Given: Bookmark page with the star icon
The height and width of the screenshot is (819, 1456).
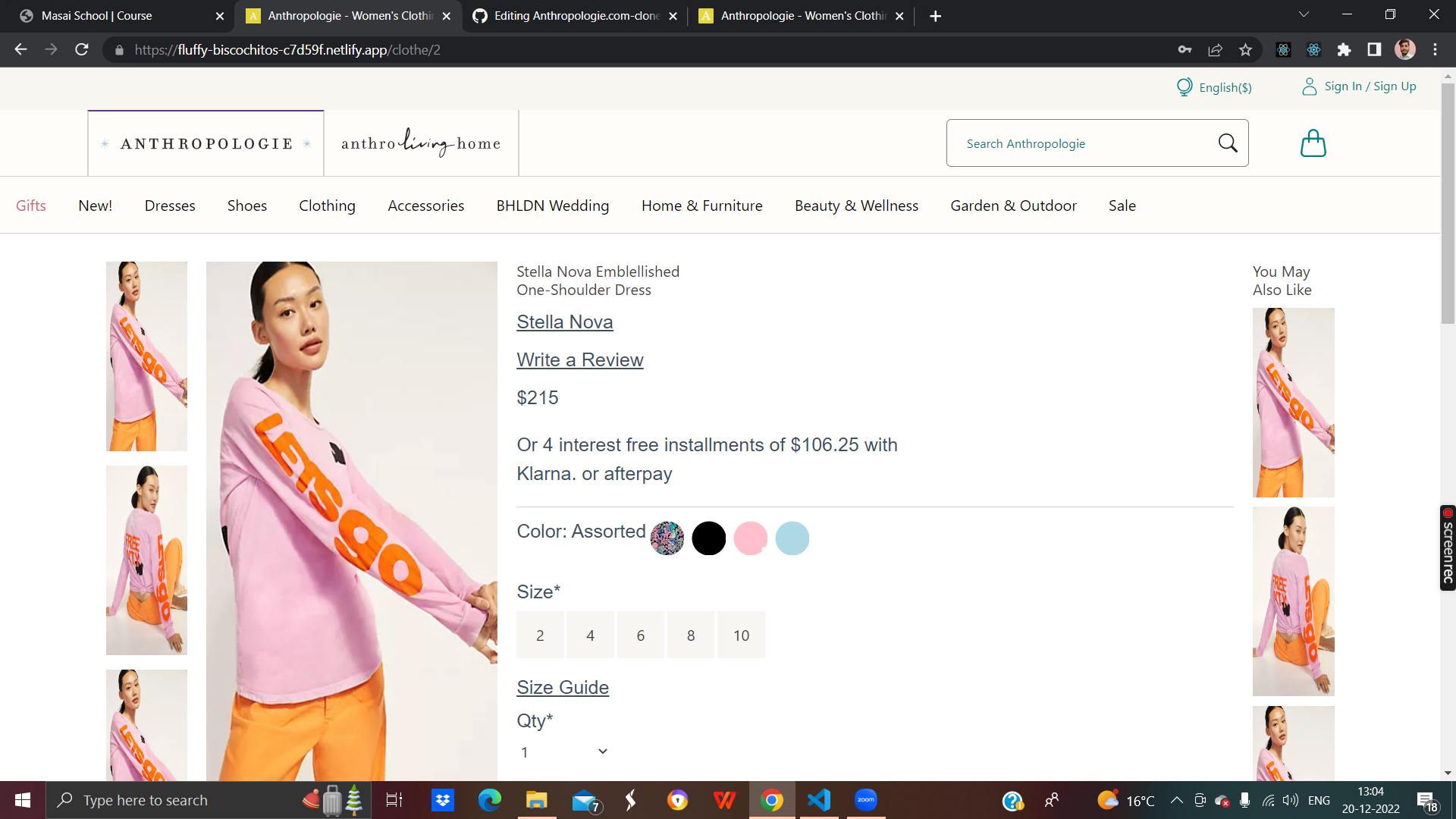Looking at the screenshot, I should tap(1245, 50).
